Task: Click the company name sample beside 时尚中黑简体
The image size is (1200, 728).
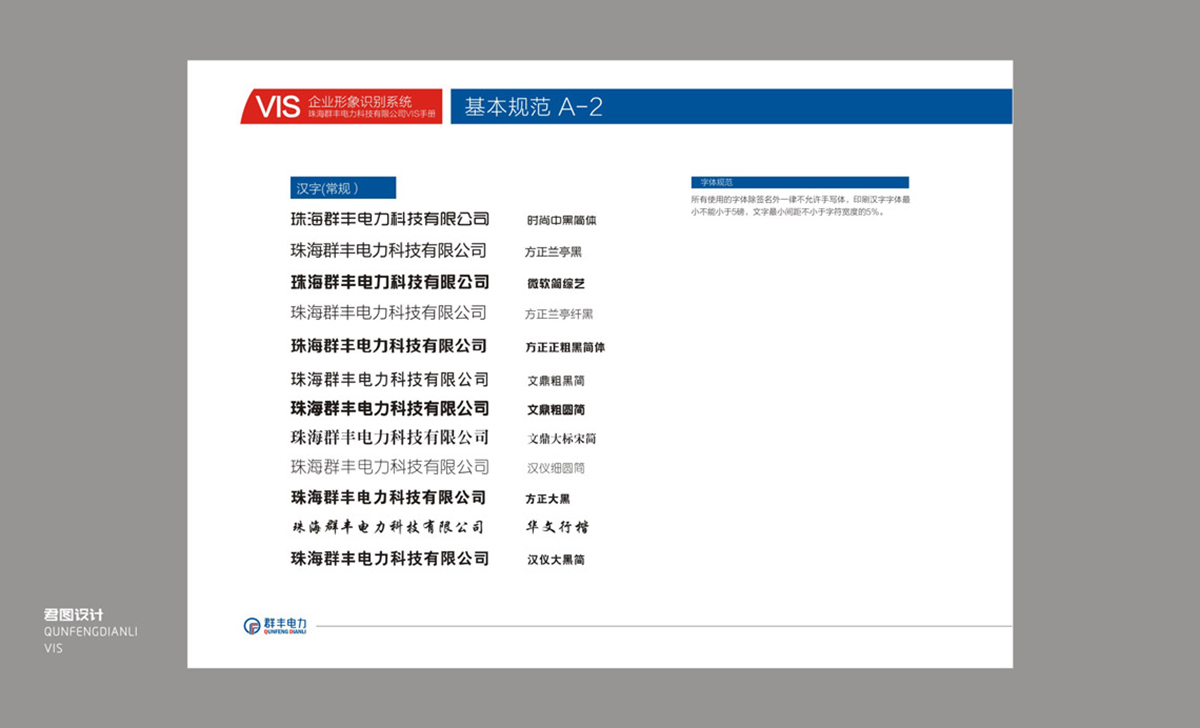Action: pyautogui.click(x=390, y=219)
